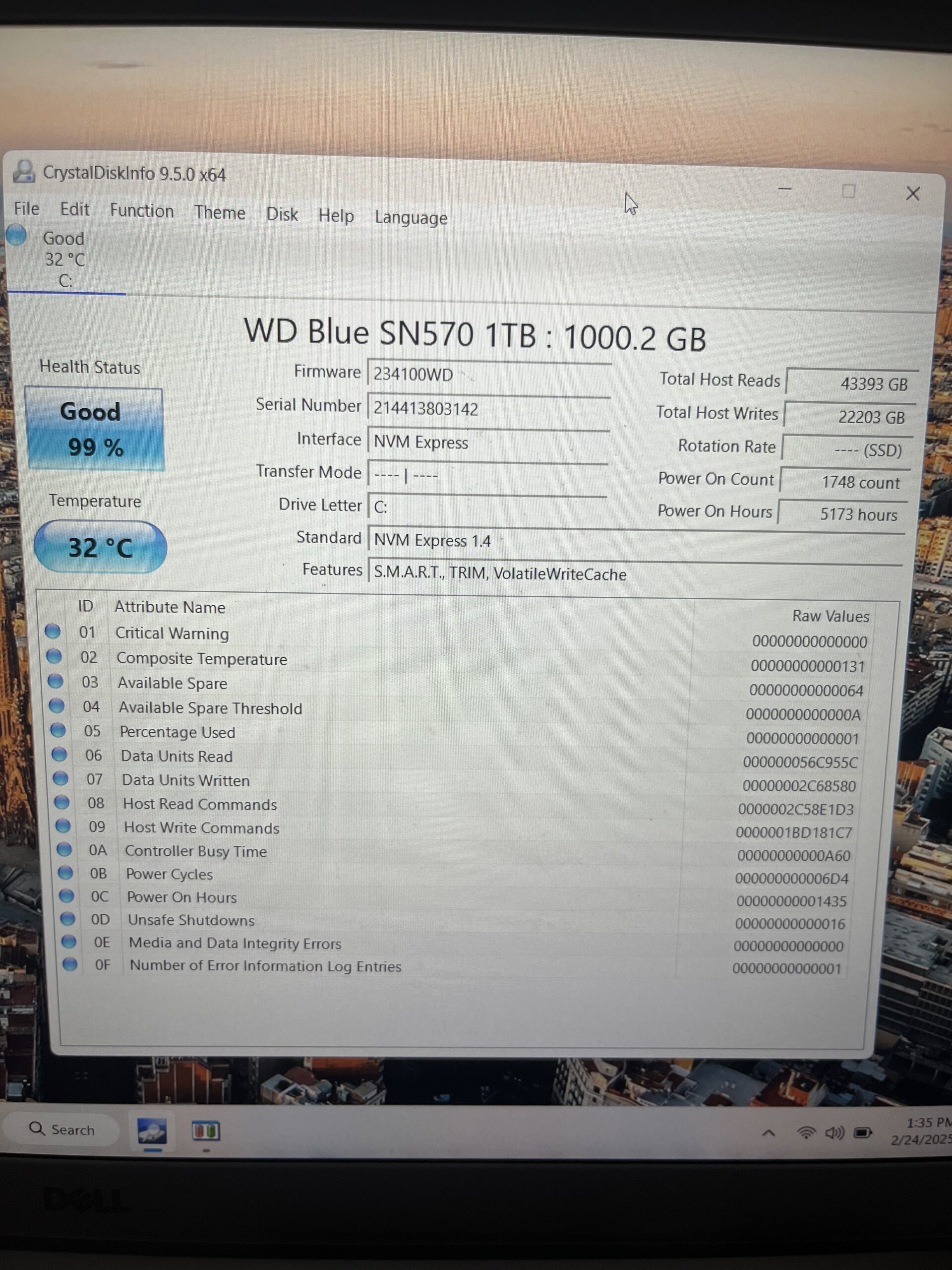Select the Percentage Used attribute name
This screenshot has width=952, height=1270.
coord(177,732)
